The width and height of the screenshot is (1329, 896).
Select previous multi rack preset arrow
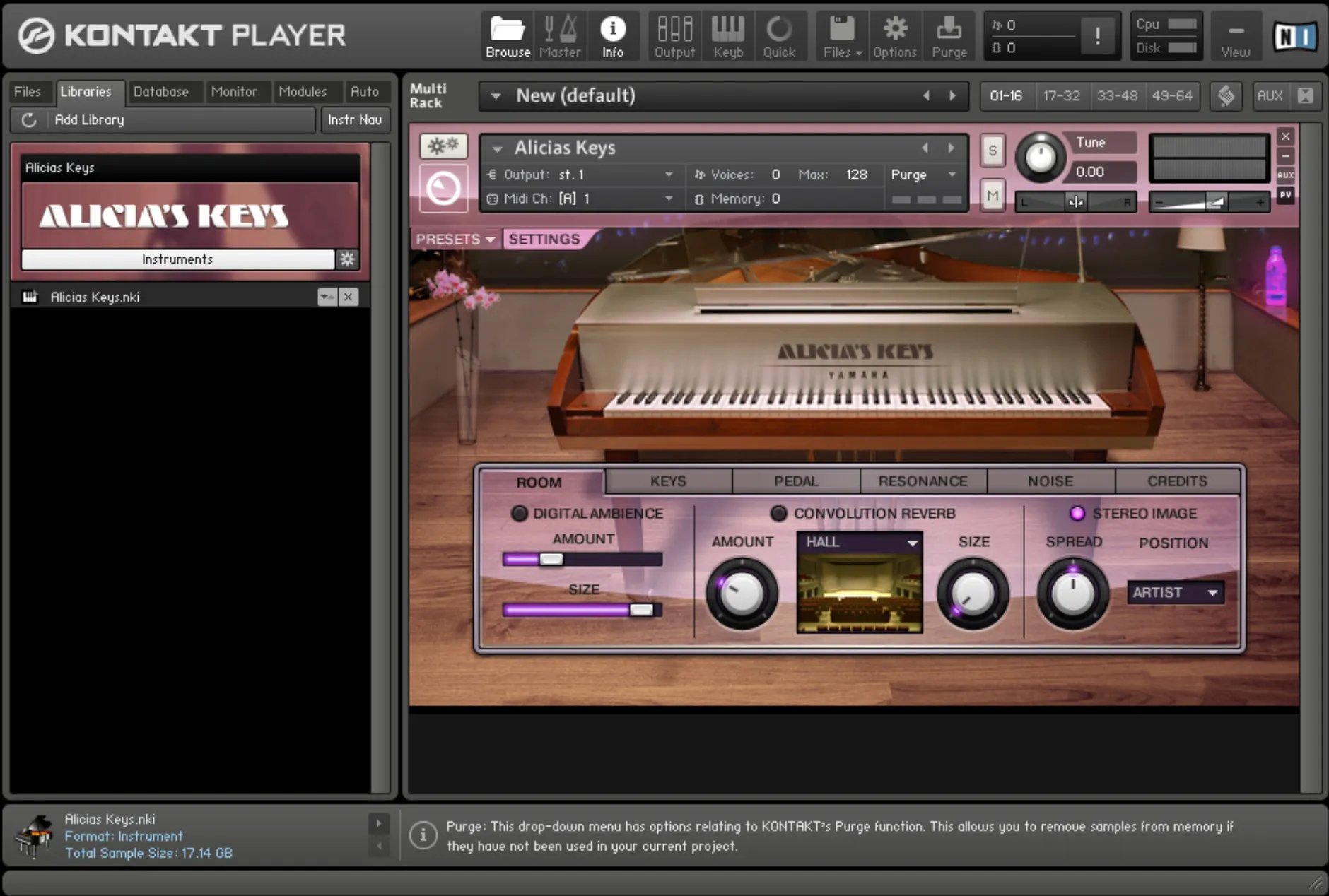tap(926, 95)
